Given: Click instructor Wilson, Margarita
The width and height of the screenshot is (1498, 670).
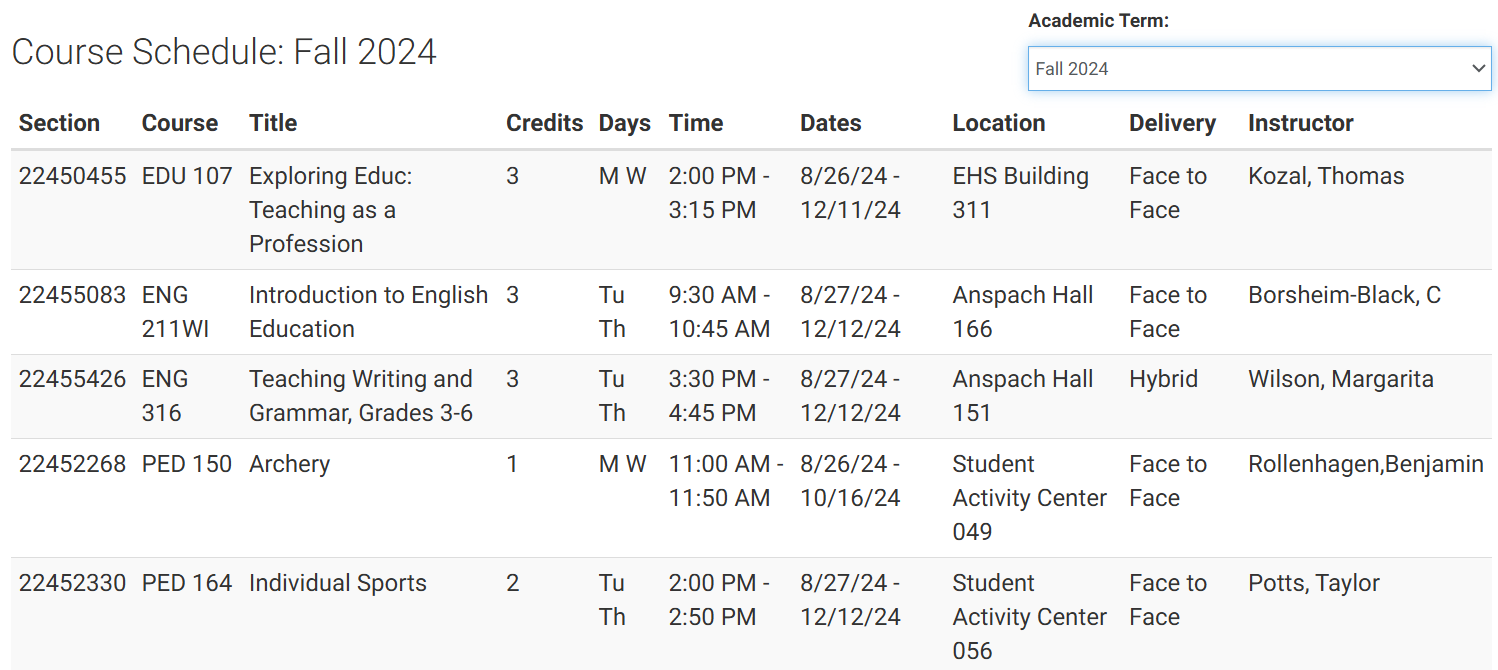Looking at the screenshot, I should tap(1340, 379).
